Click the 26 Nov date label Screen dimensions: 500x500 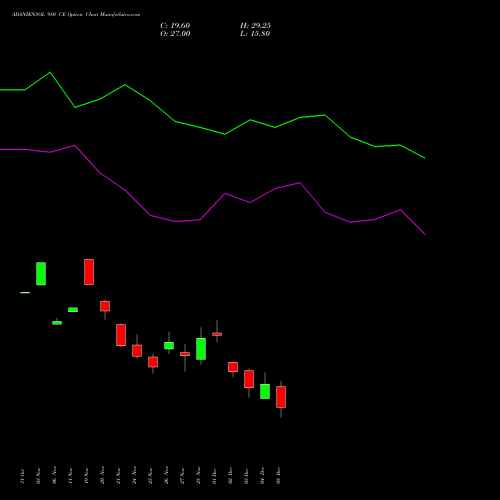166,476
